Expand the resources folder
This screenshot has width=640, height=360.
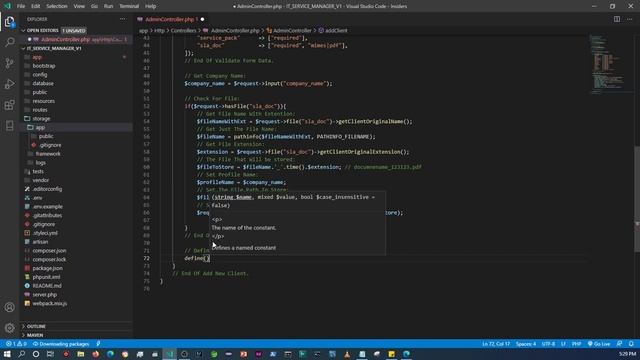pos(44,101)
